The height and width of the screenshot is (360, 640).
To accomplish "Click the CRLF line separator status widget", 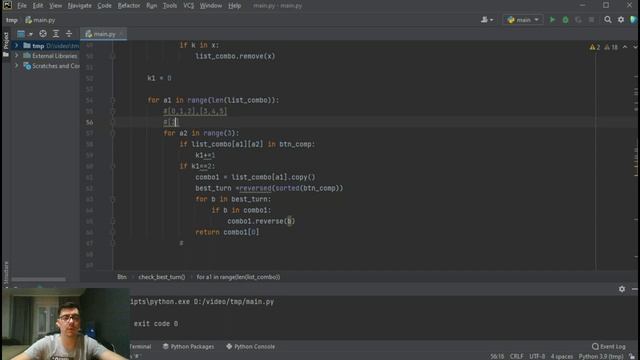I will coord(516,356).
